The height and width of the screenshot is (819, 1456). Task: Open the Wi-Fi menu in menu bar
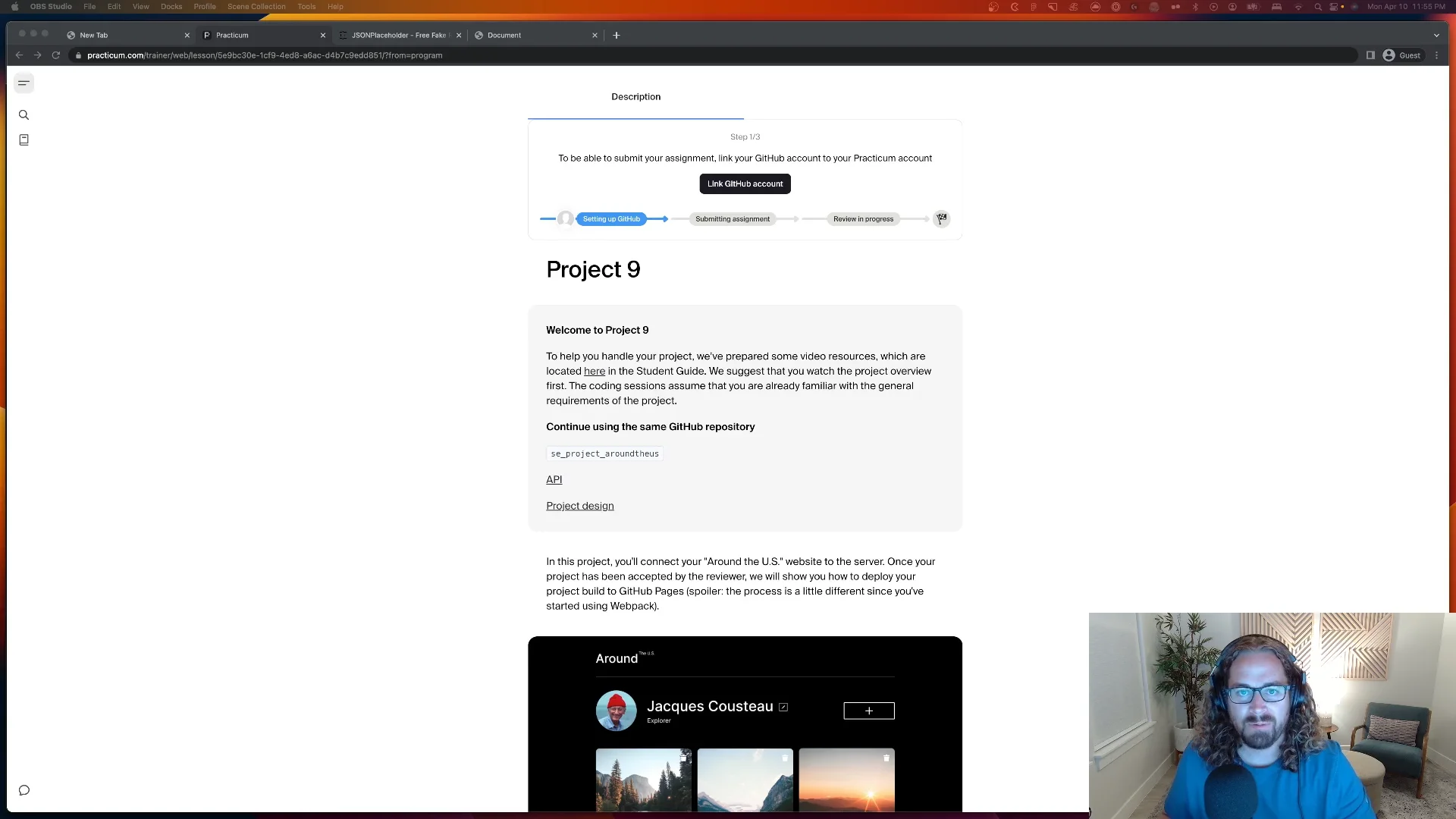1298,6
